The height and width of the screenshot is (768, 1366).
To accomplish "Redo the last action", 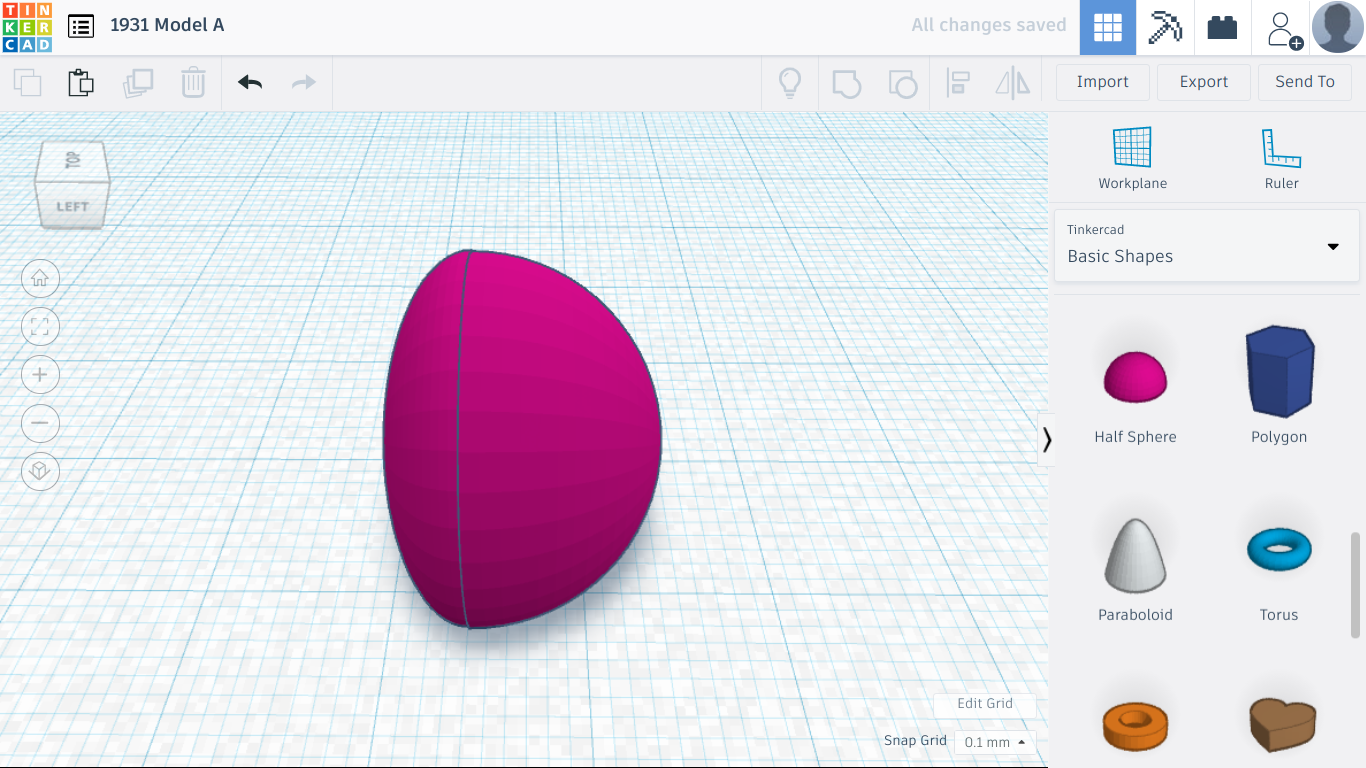I will (303, 82).
